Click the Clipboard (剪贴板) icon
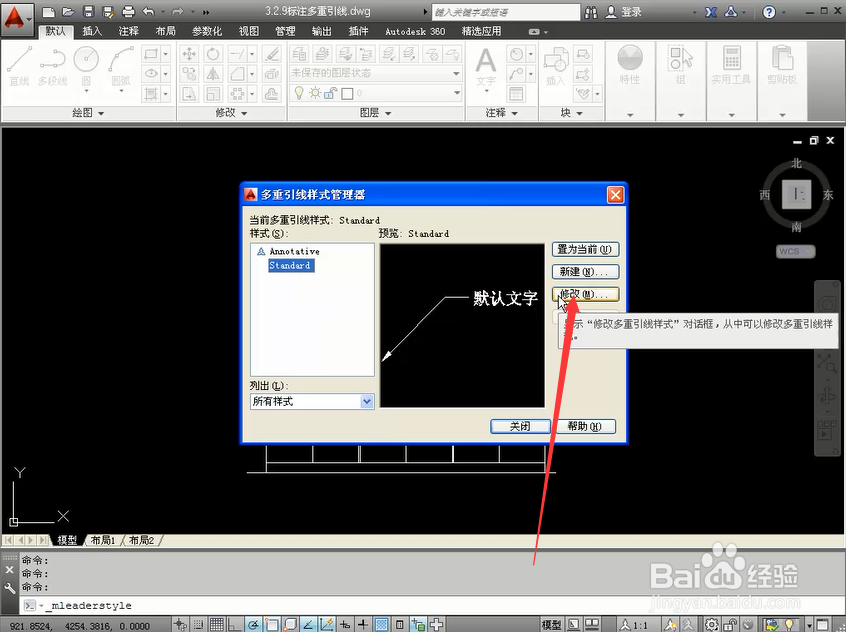Screen dimensions: 846x632 782,65
